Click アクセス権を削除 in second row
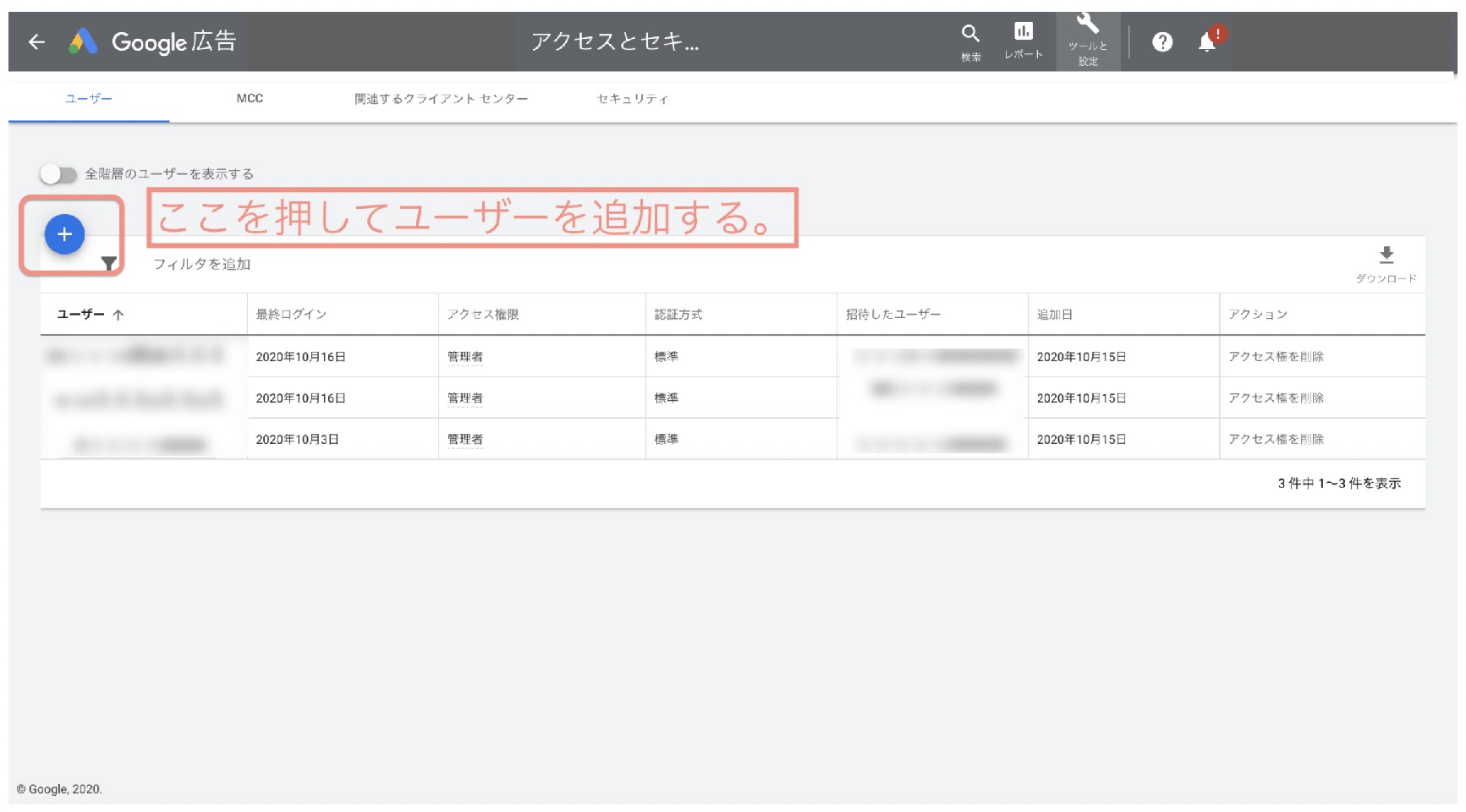Screen dimensions: 1466x812 [1276, 398]
